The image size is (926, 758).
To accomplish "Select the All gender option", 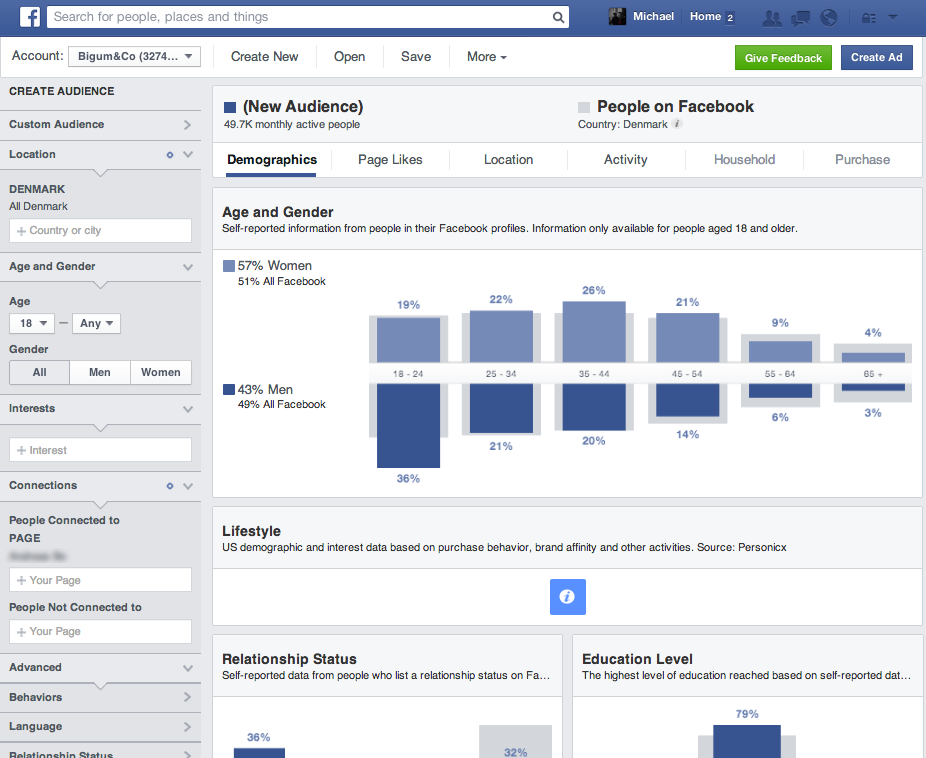I will (x=40, y=373).
